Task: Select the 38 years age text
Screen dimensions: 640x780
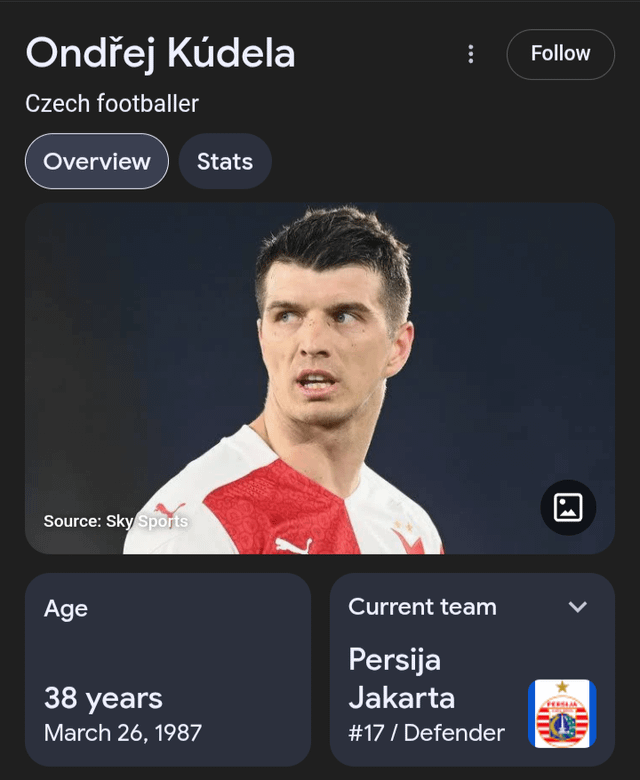Action: point(103,697)
